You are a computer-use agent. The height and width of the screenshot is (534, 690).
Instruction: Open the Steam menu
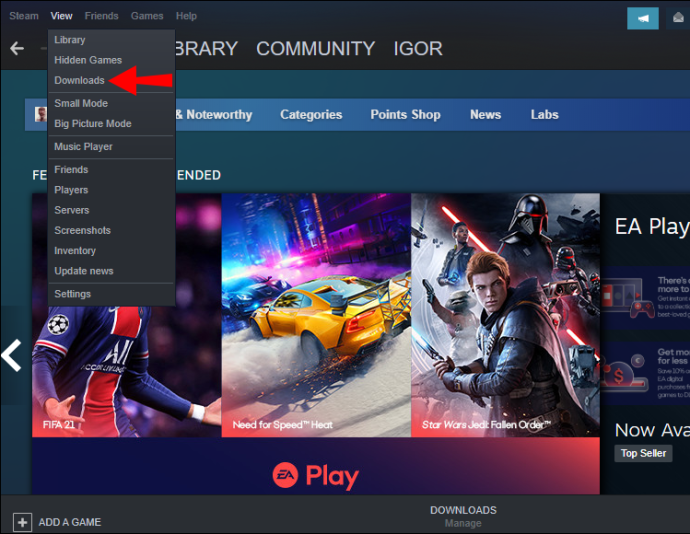coord(24,16)
